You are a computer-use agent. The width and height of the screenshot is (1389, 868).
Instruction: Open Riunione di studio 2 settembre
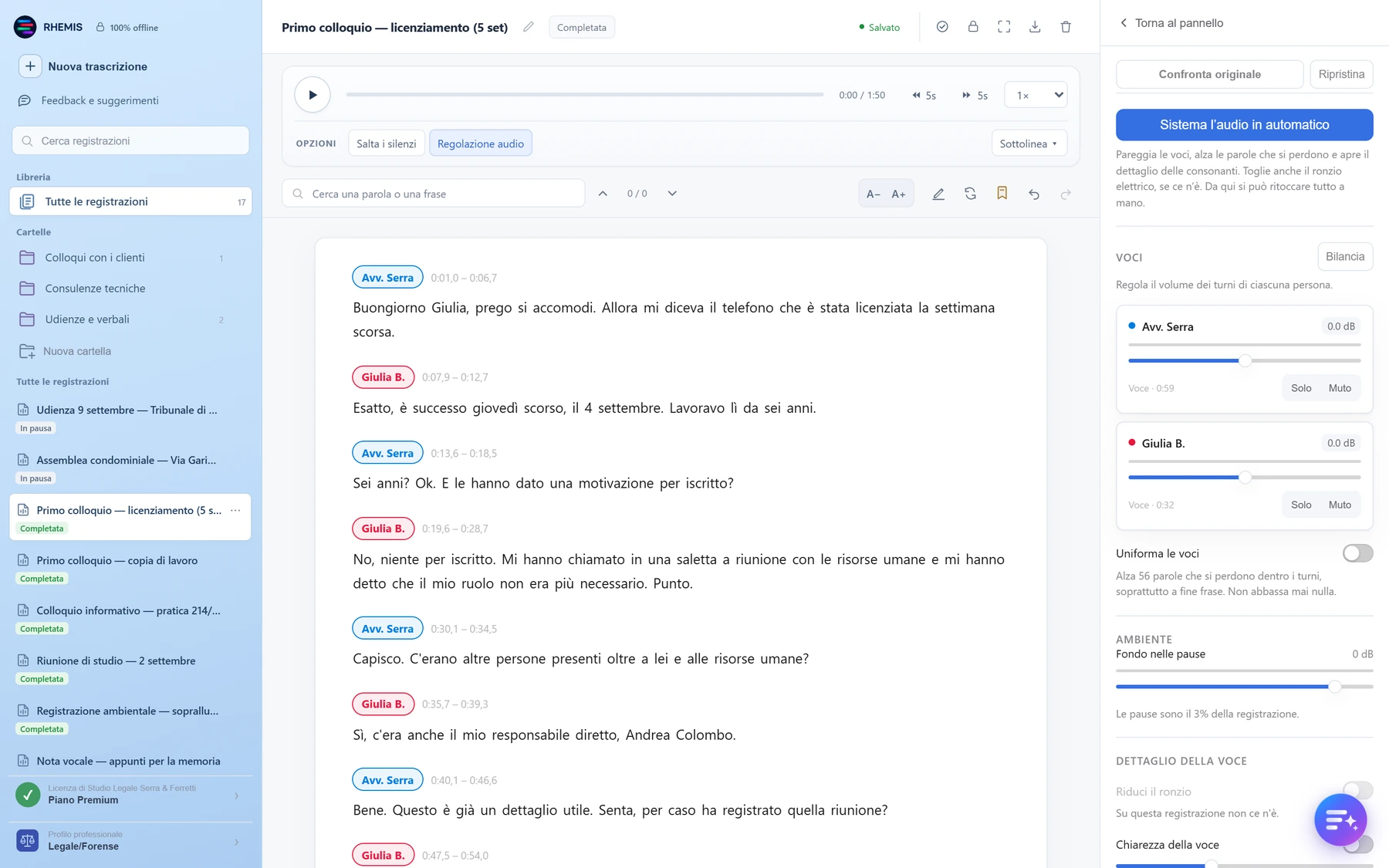point(130,668)
